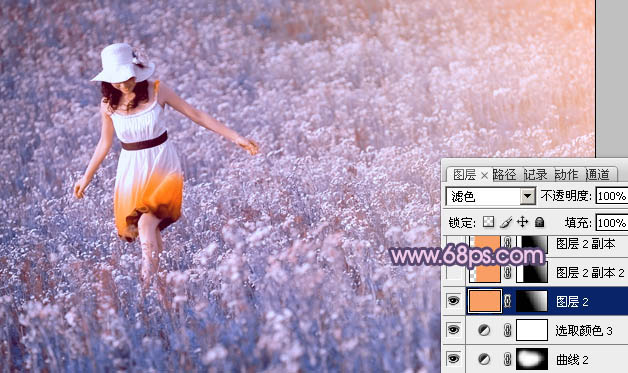Click adjustment icon of 曲线 2 layer

[484, 359]
